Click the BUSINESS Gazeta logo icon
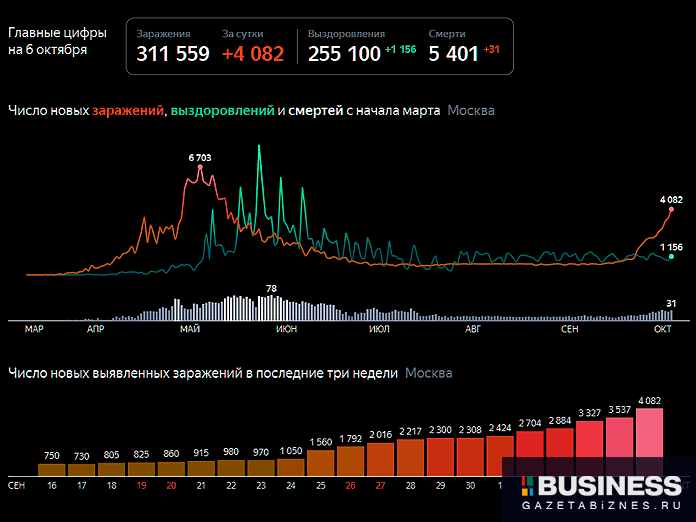 (x=526, y=486)
